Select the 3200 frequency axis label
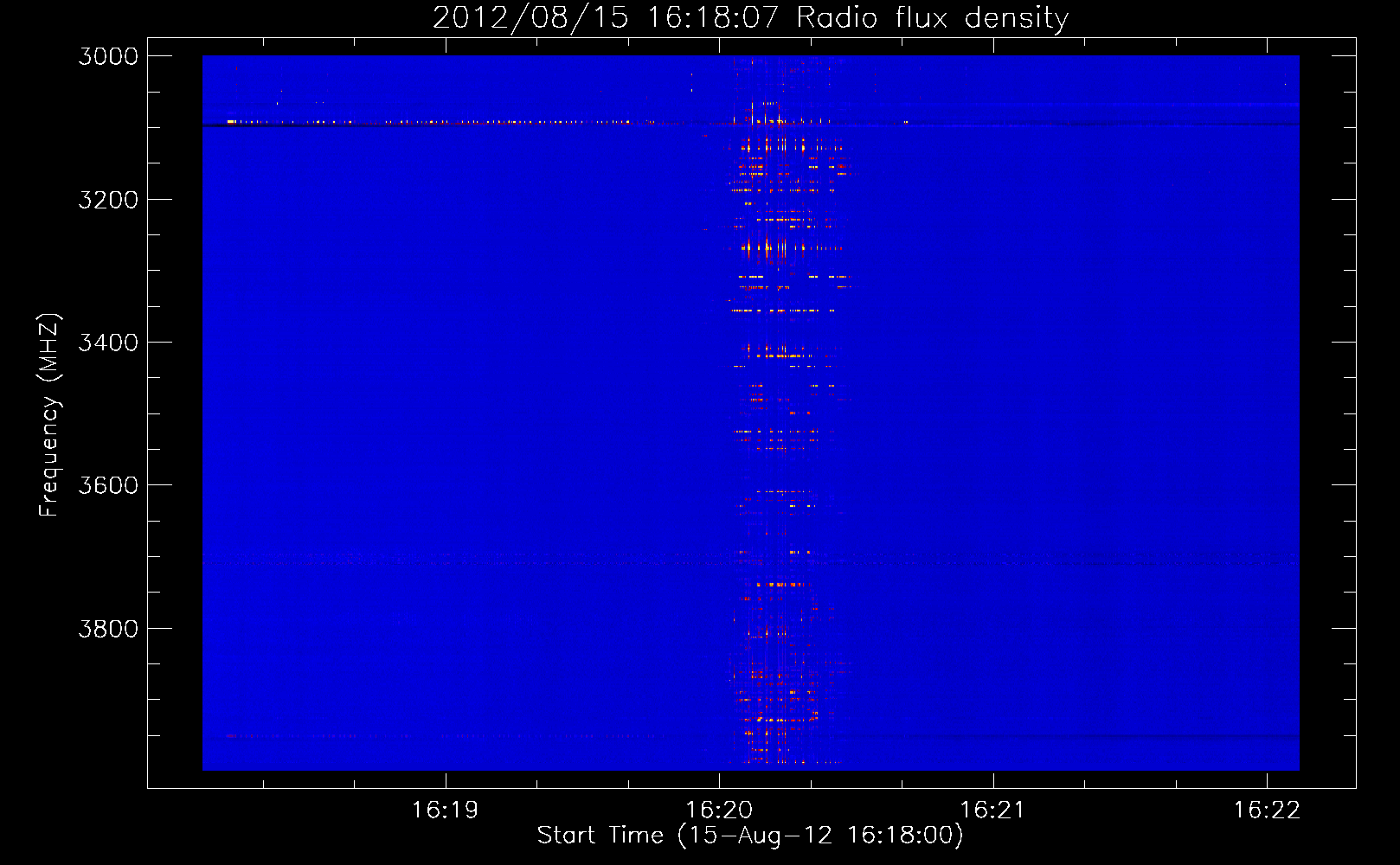 tap(108, 200)
